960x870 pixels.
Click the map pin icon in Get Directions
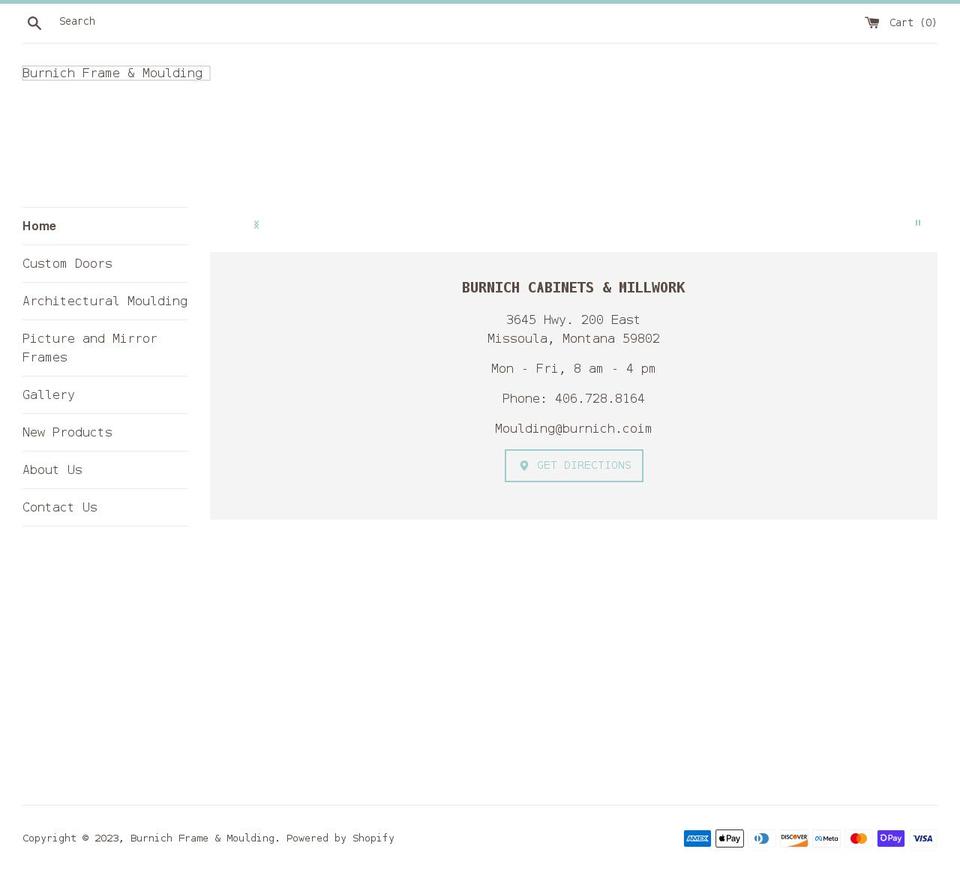(524, 466)
